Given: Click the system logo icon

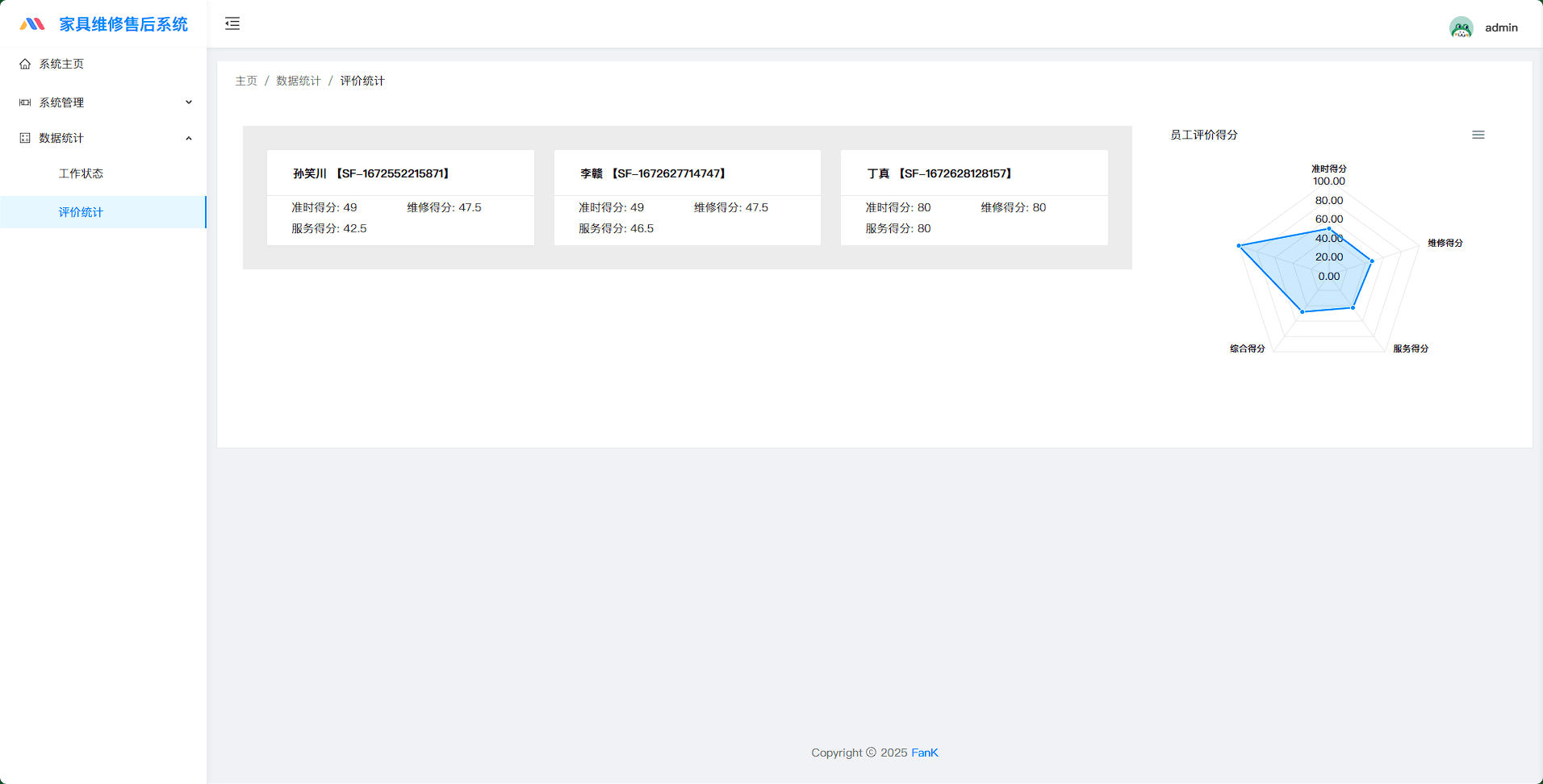Looking at the screenshot, I should (x=32, y=24).
